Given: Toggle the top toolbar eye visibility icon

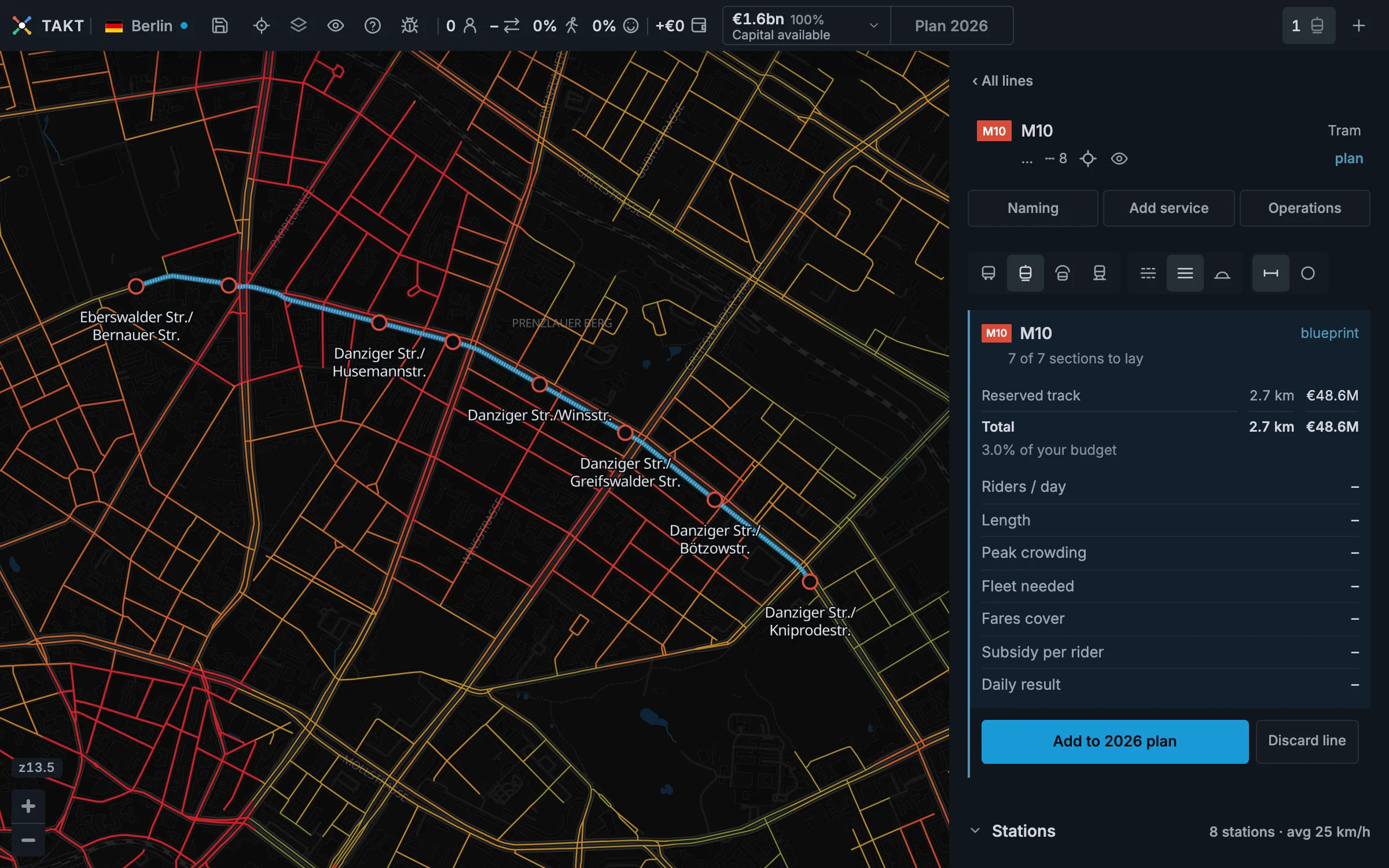Looking at the screenshot, I should 336,25.
